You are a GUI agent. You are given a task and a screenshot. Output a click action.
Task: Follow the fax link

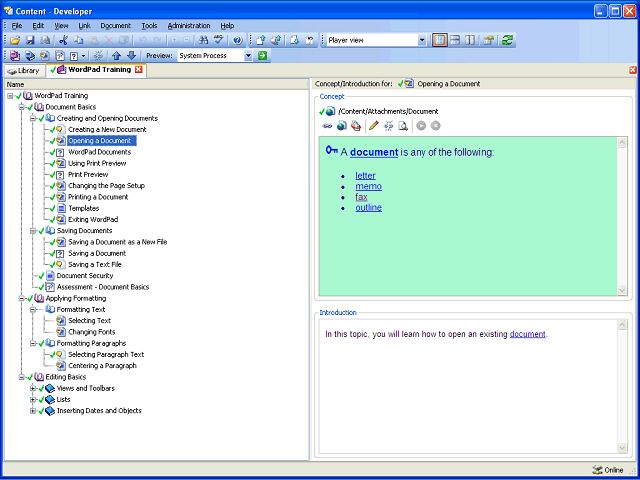pos(361,197)
